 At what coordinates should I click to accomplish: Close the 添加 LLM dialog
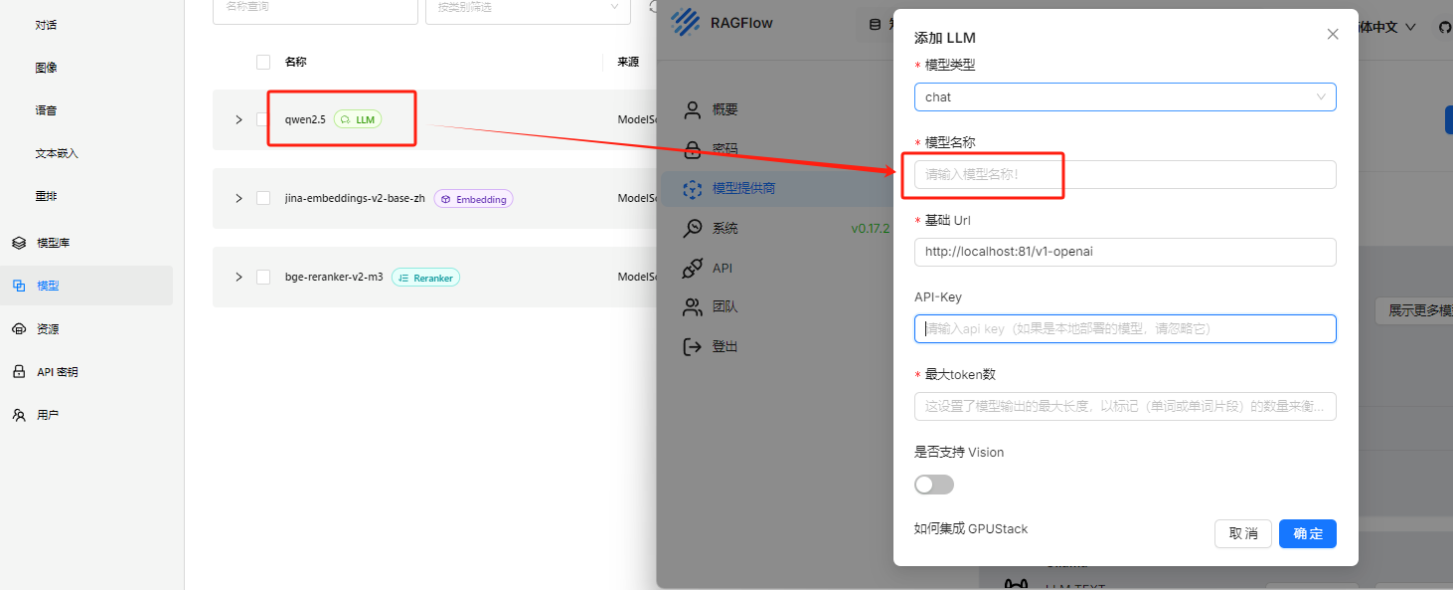click(x=1332, y=34)
